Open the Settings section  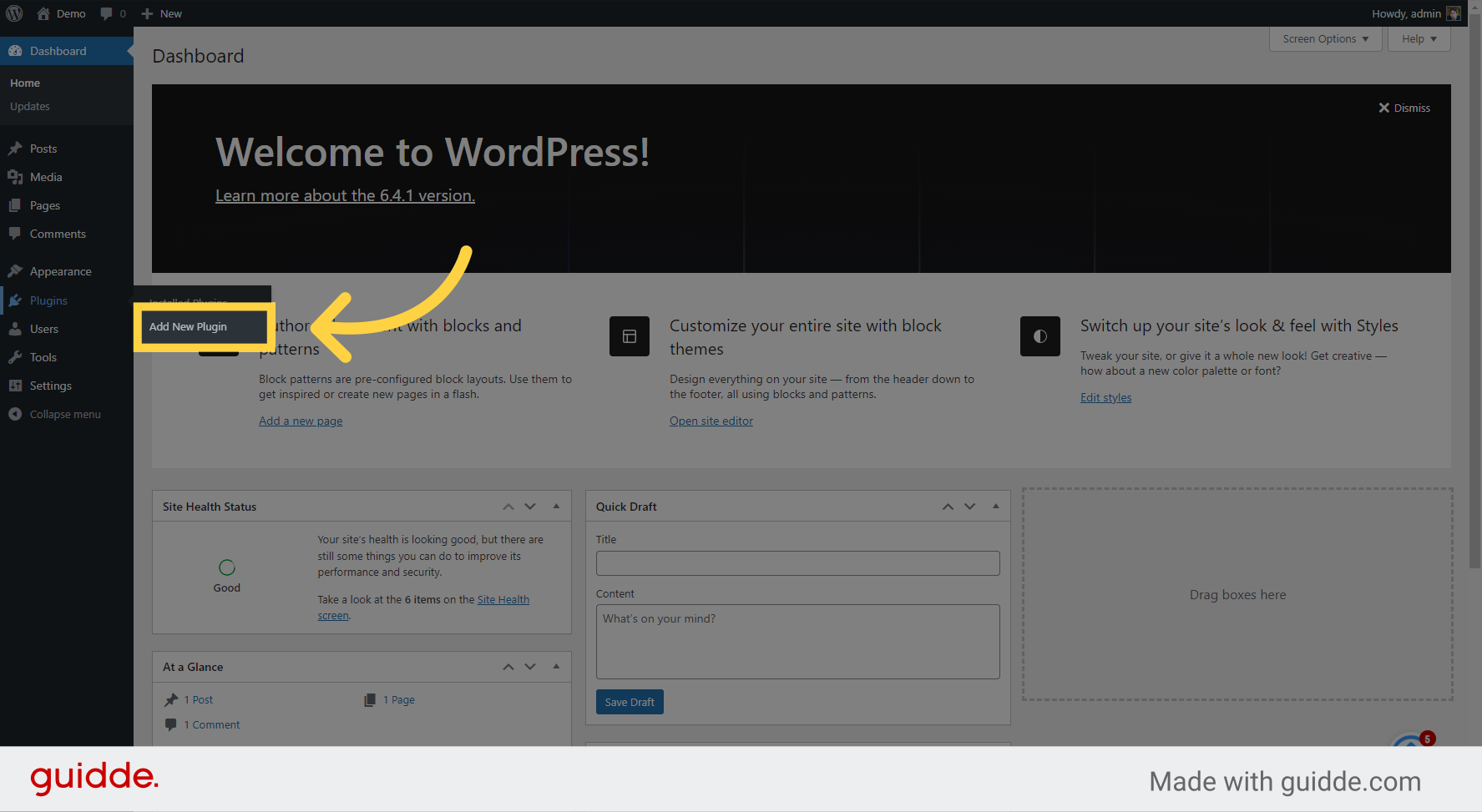[49, 386]
